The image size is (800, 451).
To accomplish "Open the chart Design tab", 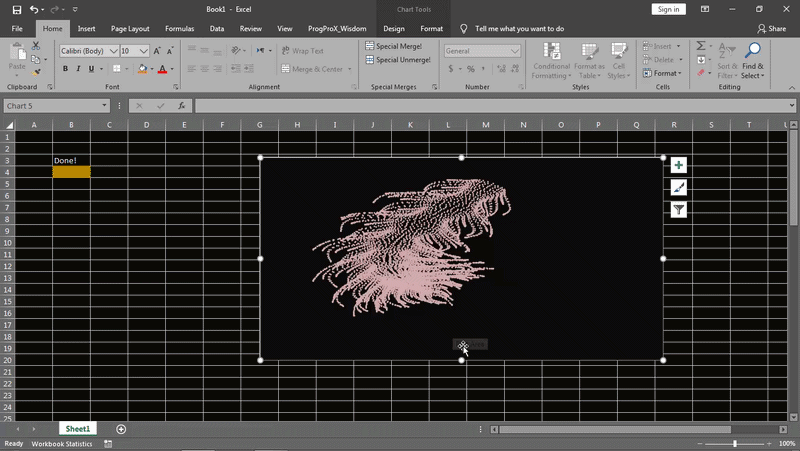I will point(394,29).
